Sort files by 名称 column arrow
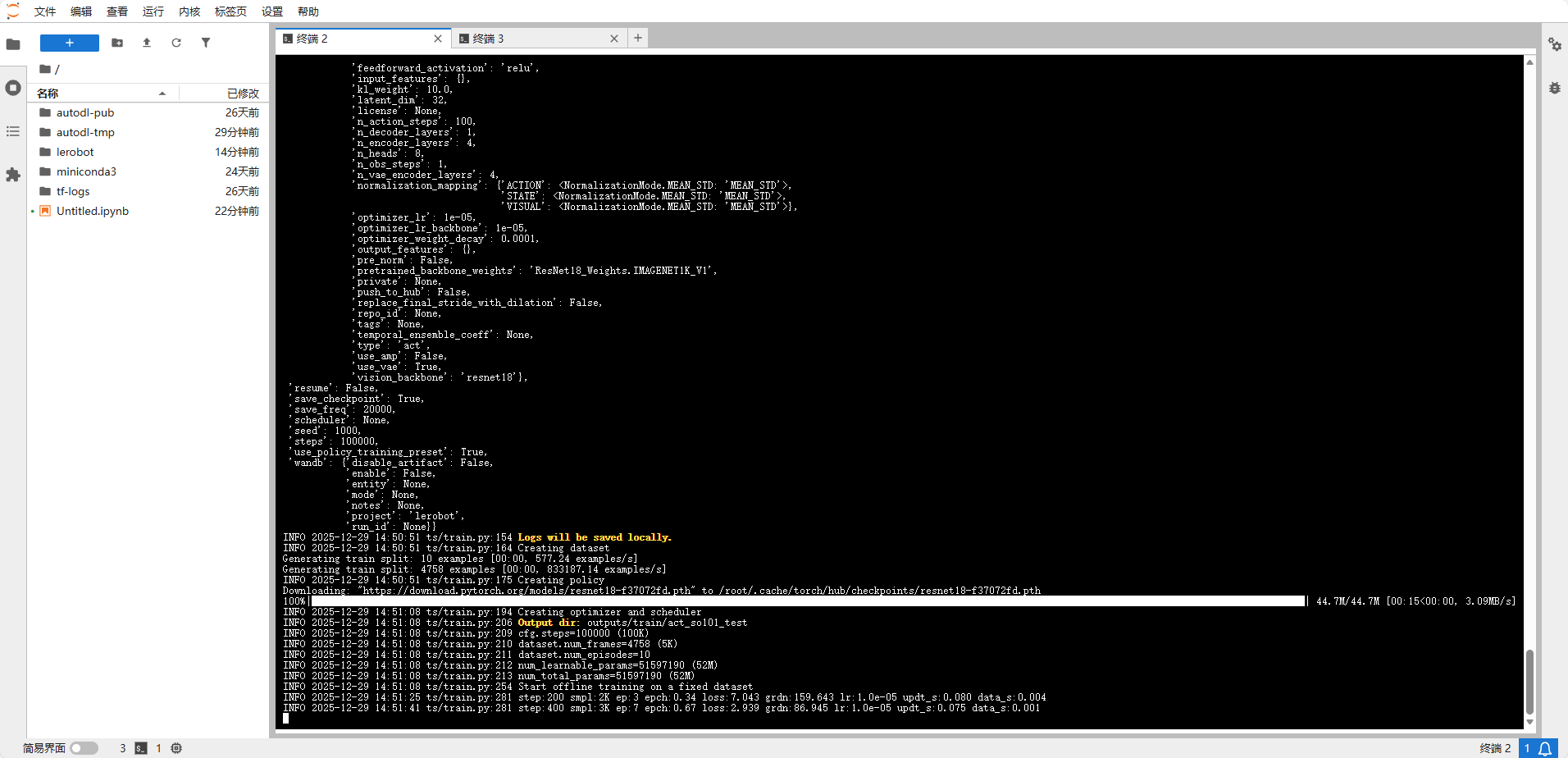The height and width of the screenshot is (758, 1568). 162,94
